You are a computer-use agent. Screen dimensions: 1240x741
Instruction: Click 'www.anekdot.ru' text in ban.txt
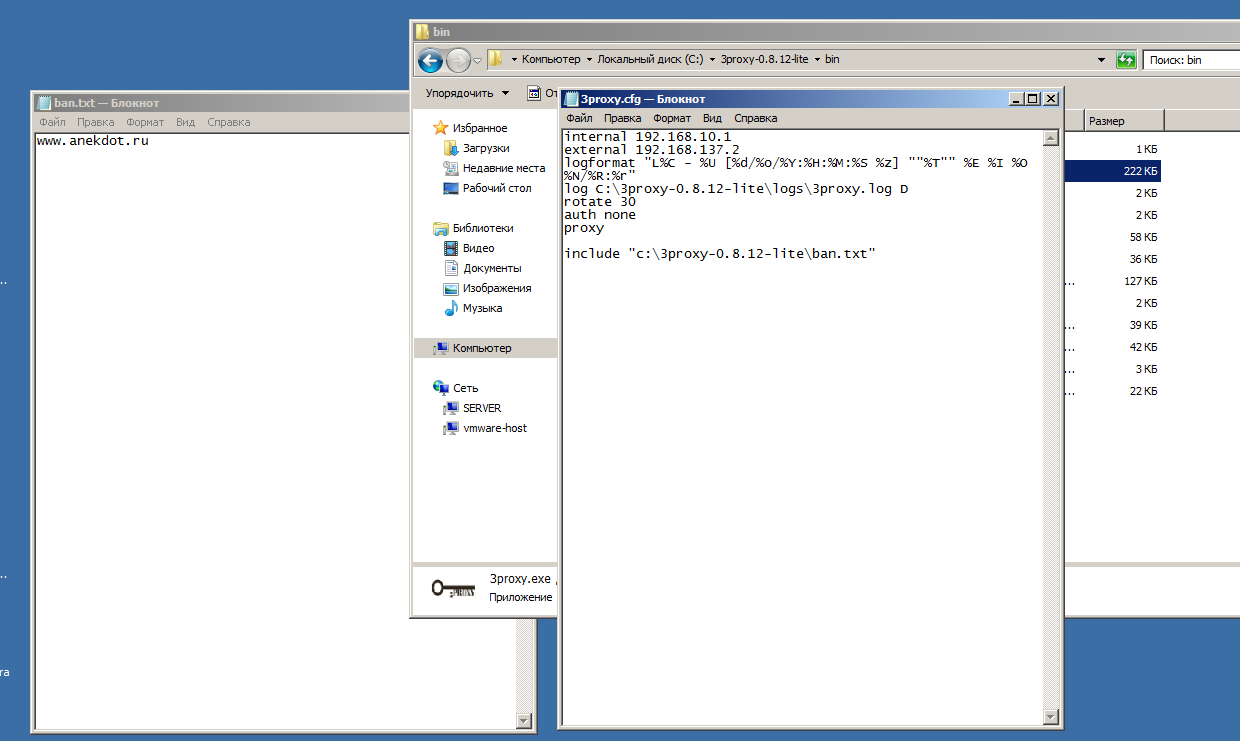[x=93, y=141]
